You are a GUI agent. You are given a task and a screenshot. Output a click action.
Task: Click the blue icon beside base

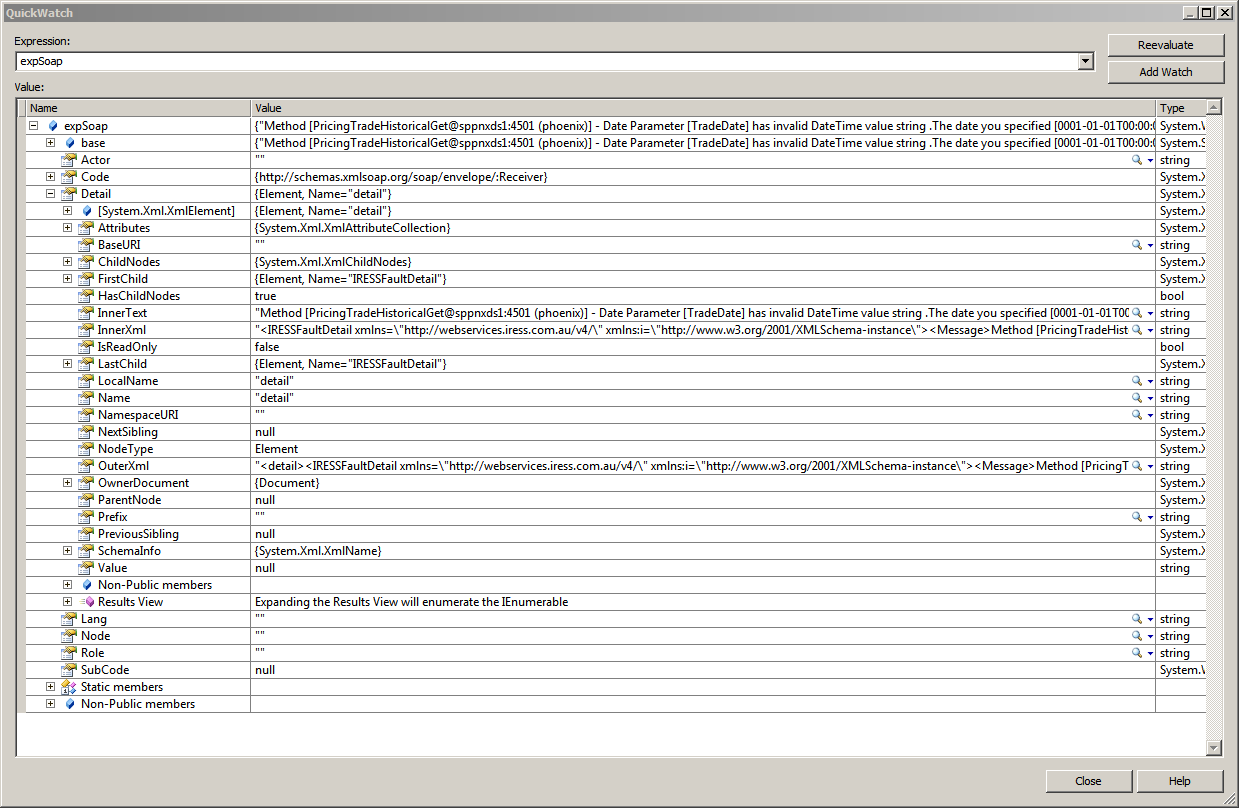point(69,143)
